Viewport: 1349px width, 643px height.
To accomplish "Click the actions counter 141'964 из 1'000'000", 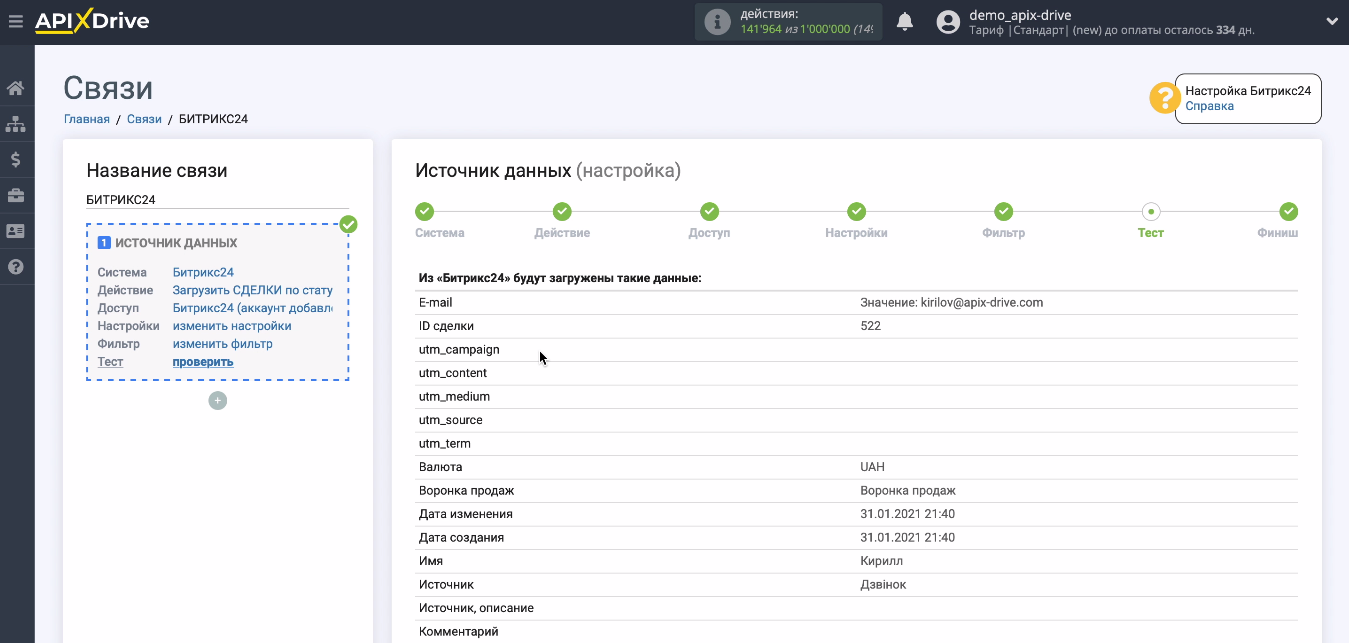I will (x=806, y=29).
